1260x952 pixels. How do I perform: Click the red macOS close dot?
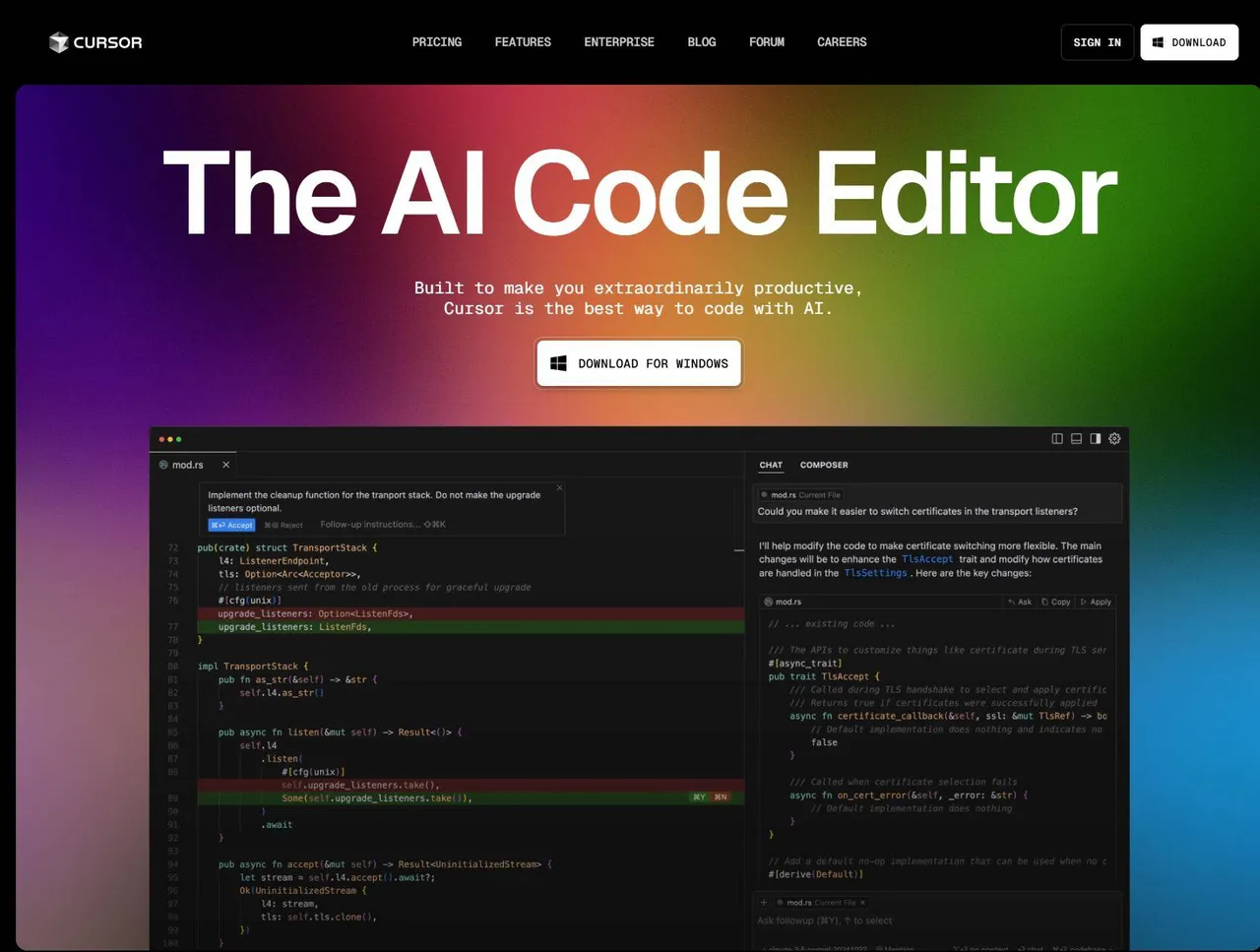pos(161,439)
